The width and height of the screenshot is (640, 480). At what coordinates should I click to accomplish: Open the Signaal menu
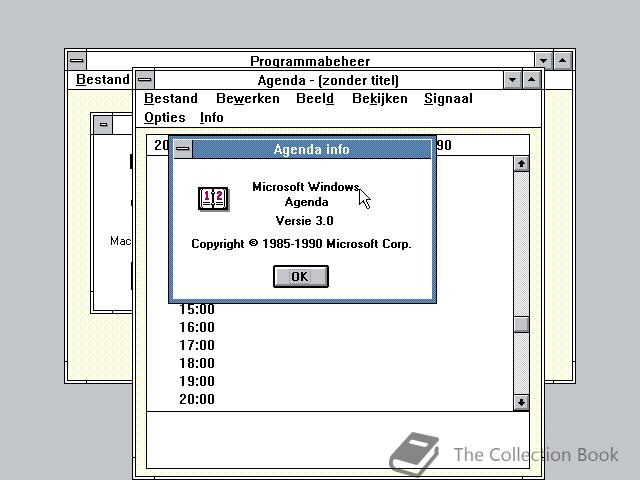click(x=448, y=99)
